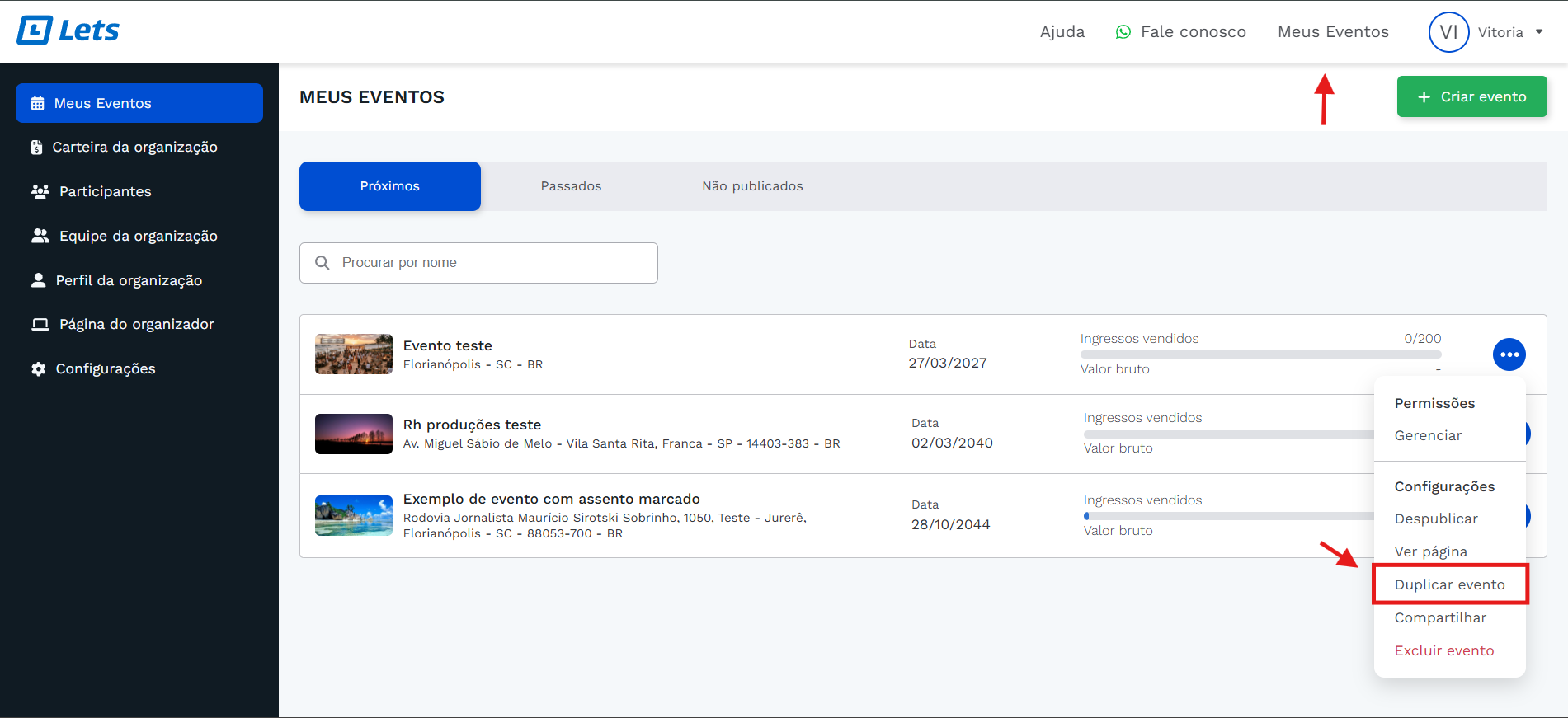Click the Lets logo
Viewport: 1568px width, 718px height.
pyautogui.click(x=68, y=31)
